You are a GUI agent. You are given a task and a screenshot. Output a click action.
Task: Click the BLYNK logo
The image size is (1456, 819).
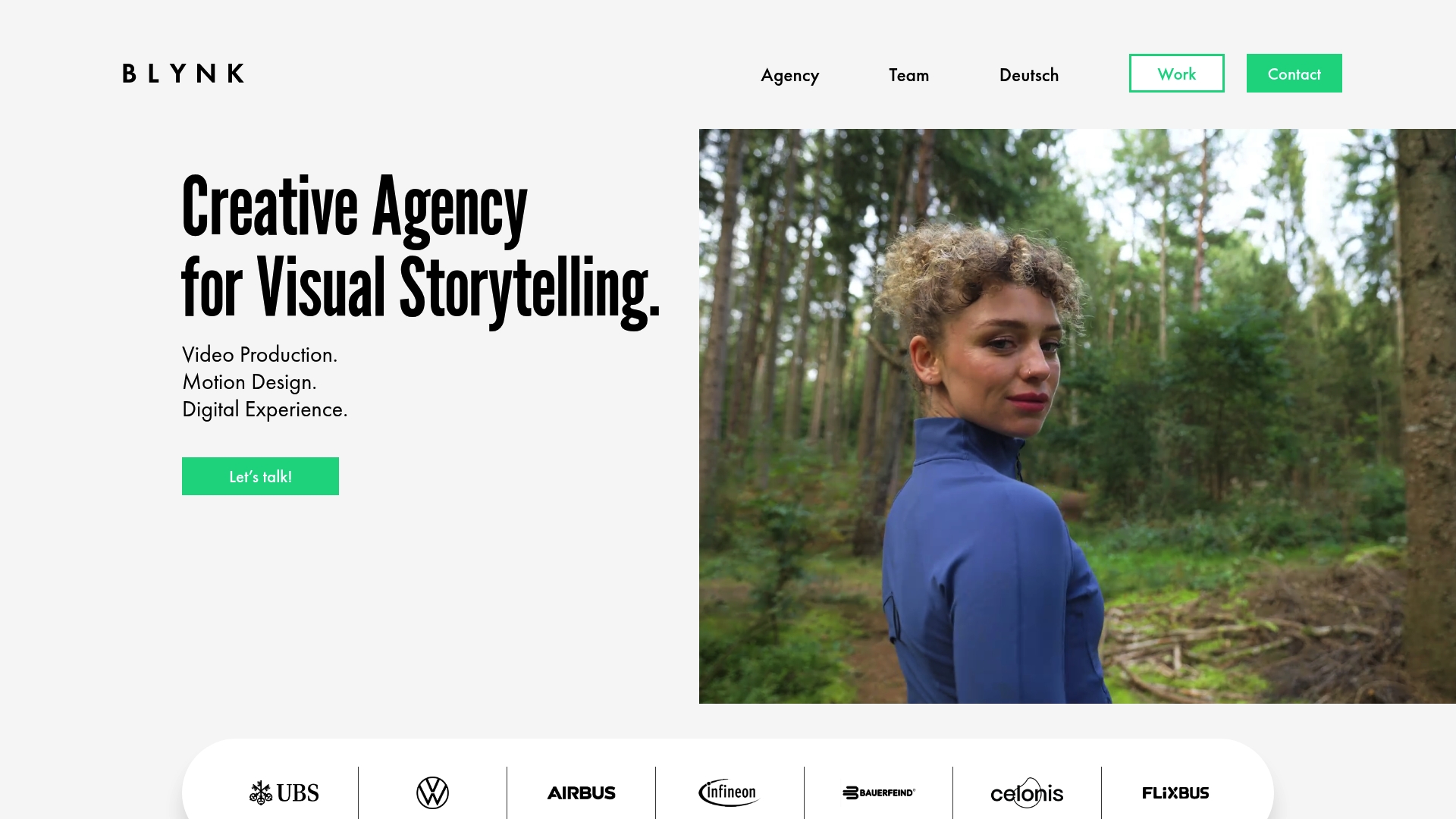pos(184,74)
